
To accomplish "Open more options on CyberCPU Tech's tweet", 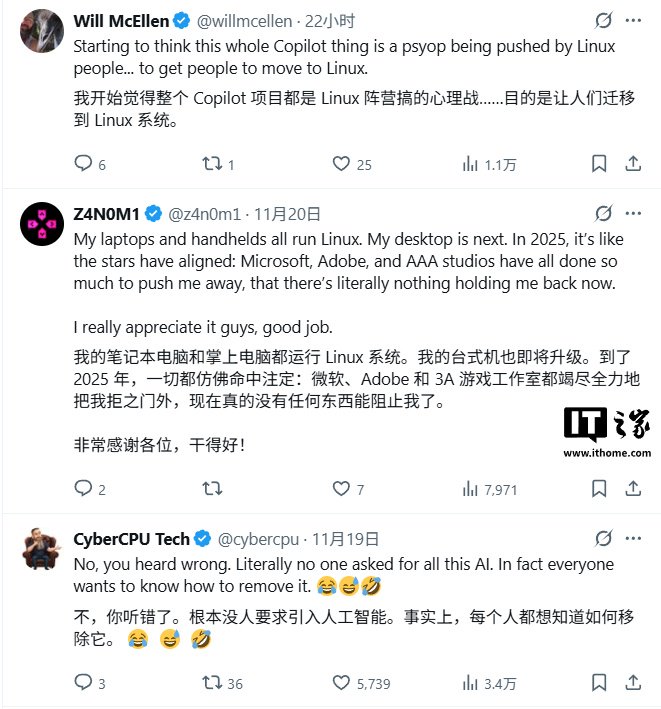I will click(633, 538).
